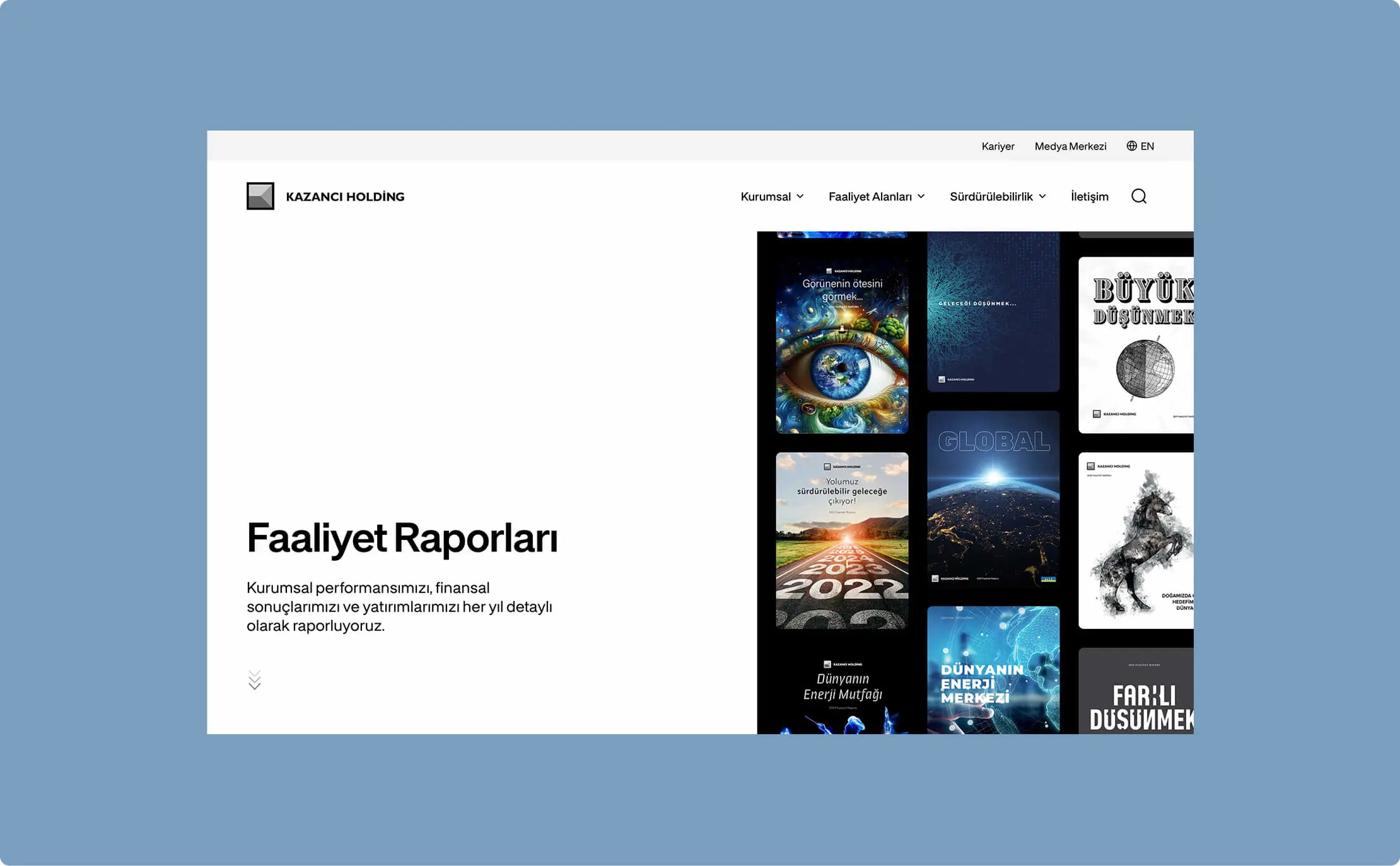
Task: Click the KAZANCI HOLDİNG brand text
Action: 345,197
